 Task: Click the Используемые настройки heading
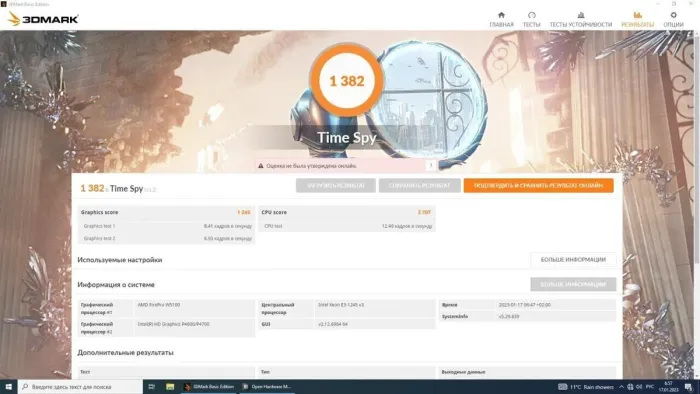pyautogui.click(x=120, y=260)
